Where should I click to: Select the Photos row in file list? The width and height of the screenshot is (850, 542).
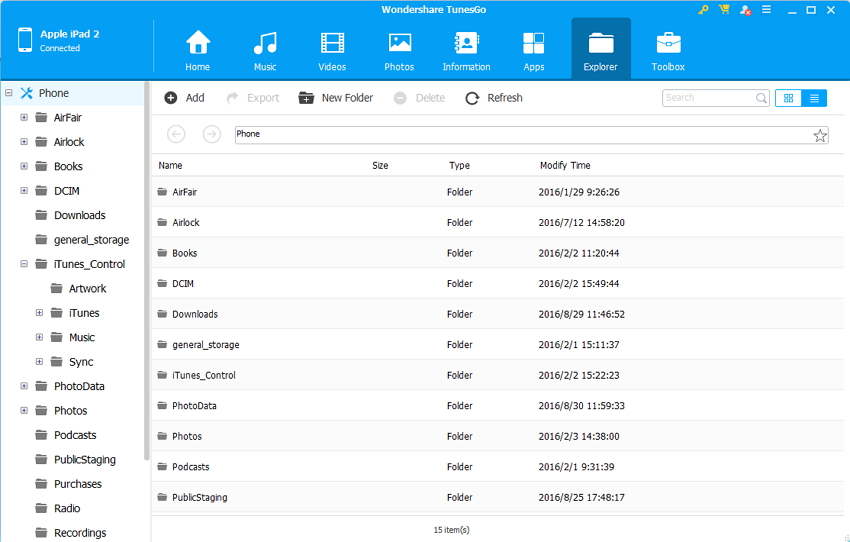tap(498, 436)
